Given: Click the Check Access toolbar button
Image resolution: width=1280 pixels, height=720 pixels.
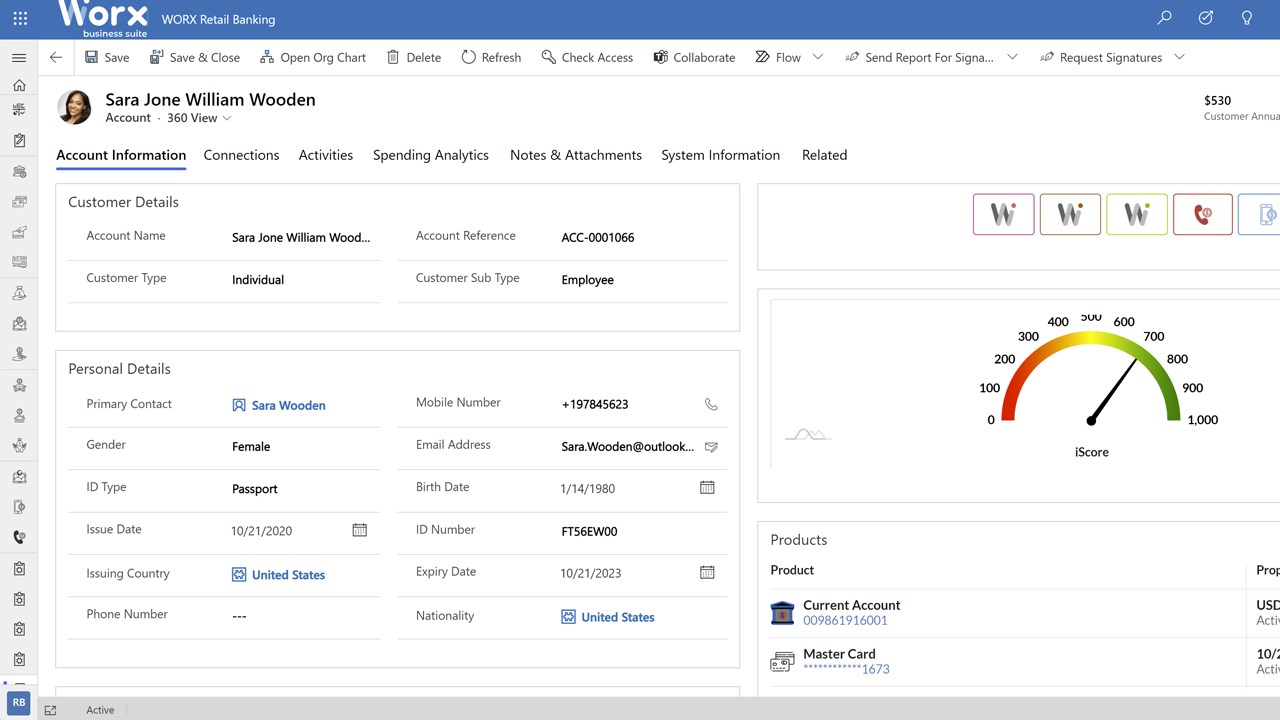Looking at the screenshot, I should tap(587, 57).
